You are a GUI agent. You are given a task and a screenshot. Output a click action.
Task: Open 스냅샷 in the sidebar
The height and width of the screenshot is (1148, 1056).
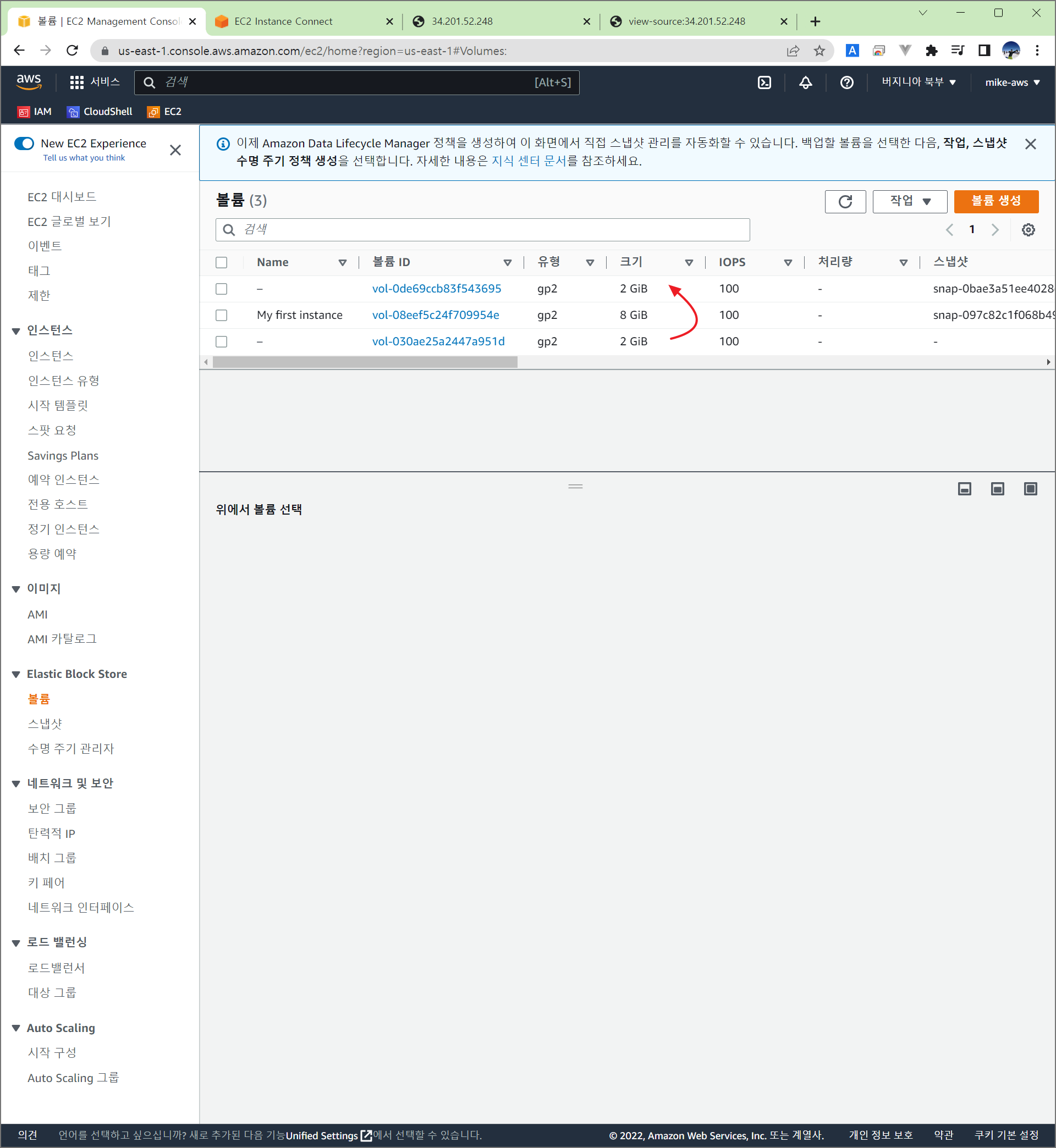[x=45, y=724]
